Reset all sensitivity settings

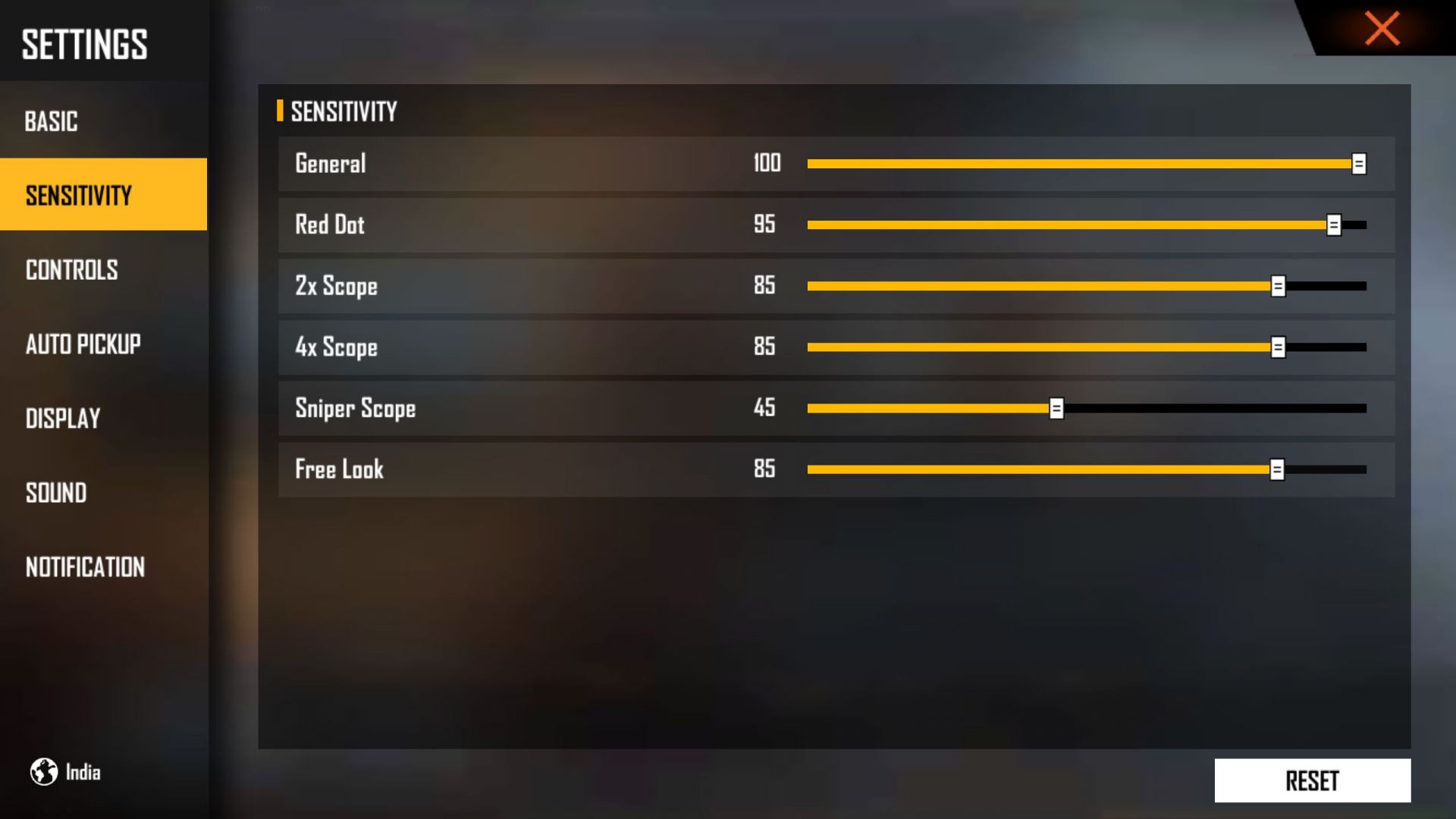(x=1312, y=781)
